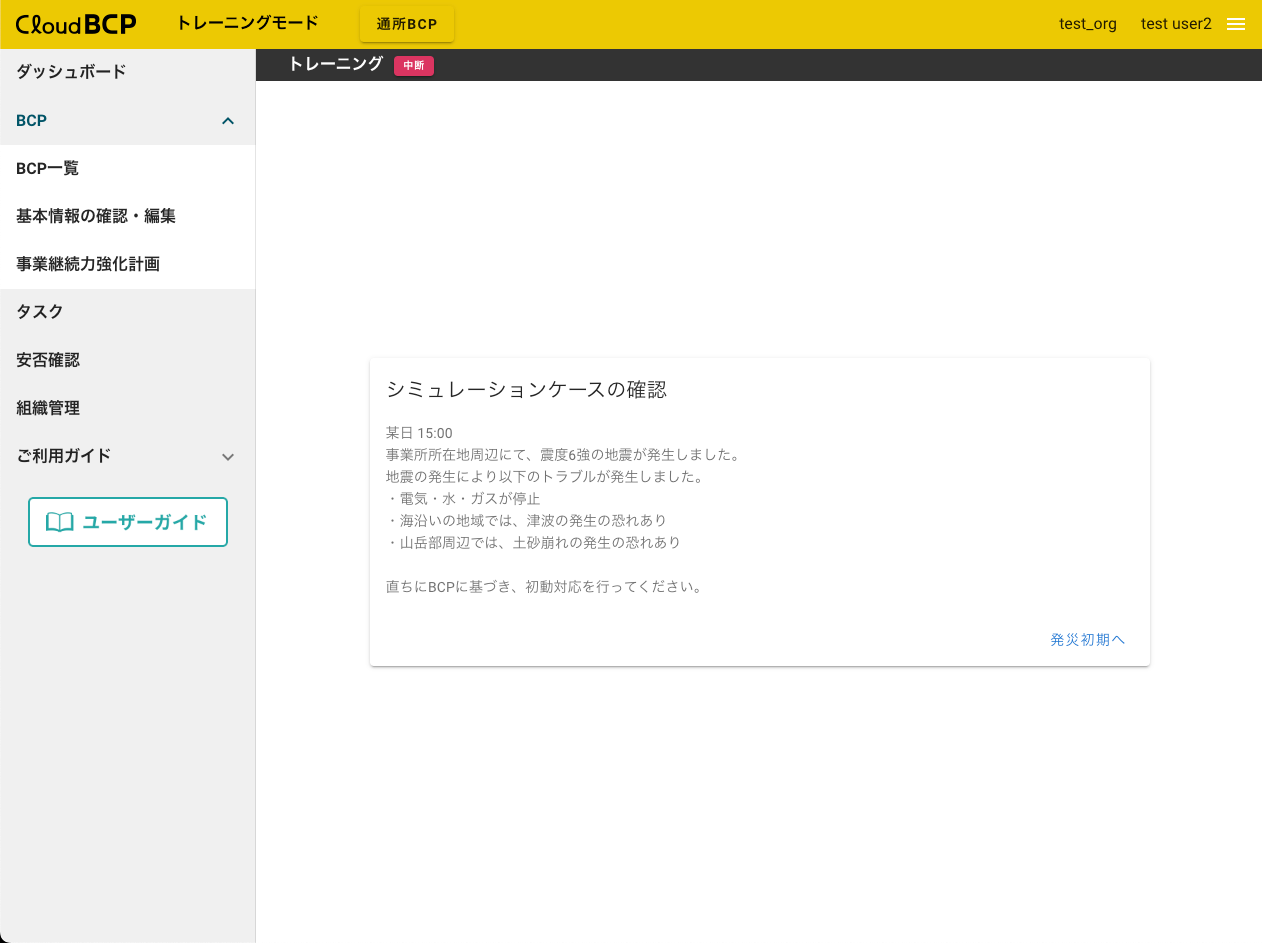Click the 発災初期へ link
Image resolution: width=1262 pixels, height=943 pixels.
click(x=1087, y=640)
